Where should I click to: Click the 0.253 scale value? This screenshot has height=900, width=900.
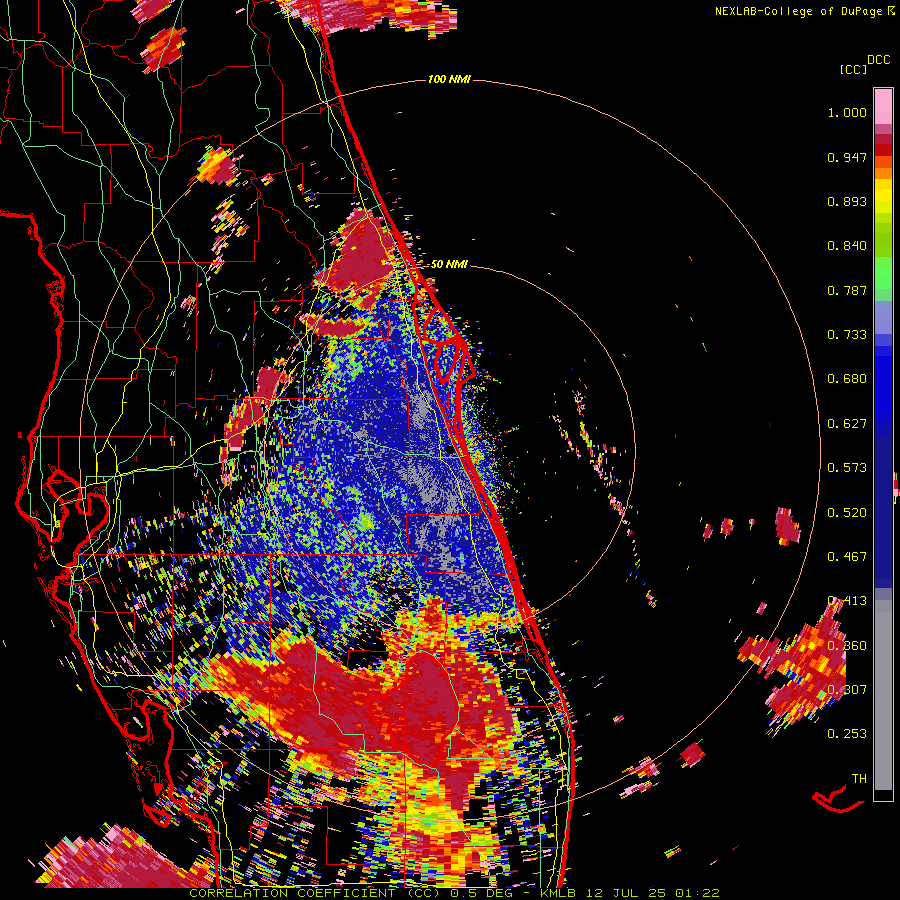pyautogui.click(x=847, y=734)
